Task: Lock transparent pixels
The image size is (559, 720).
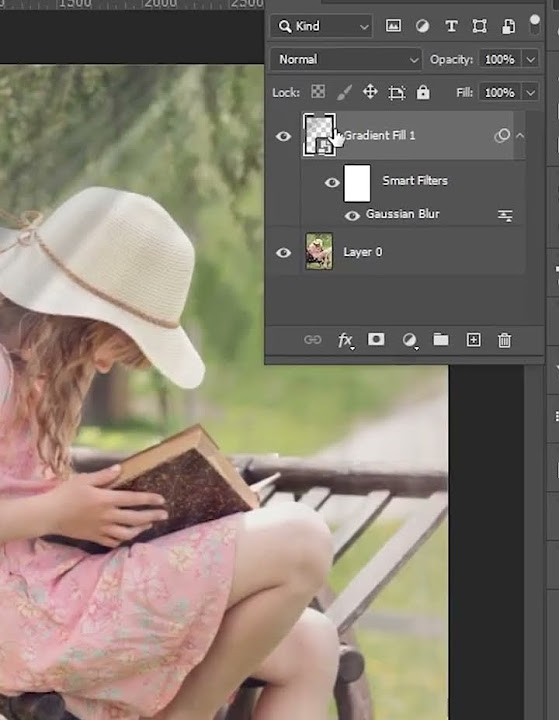Action: click(x=318, y=92)
